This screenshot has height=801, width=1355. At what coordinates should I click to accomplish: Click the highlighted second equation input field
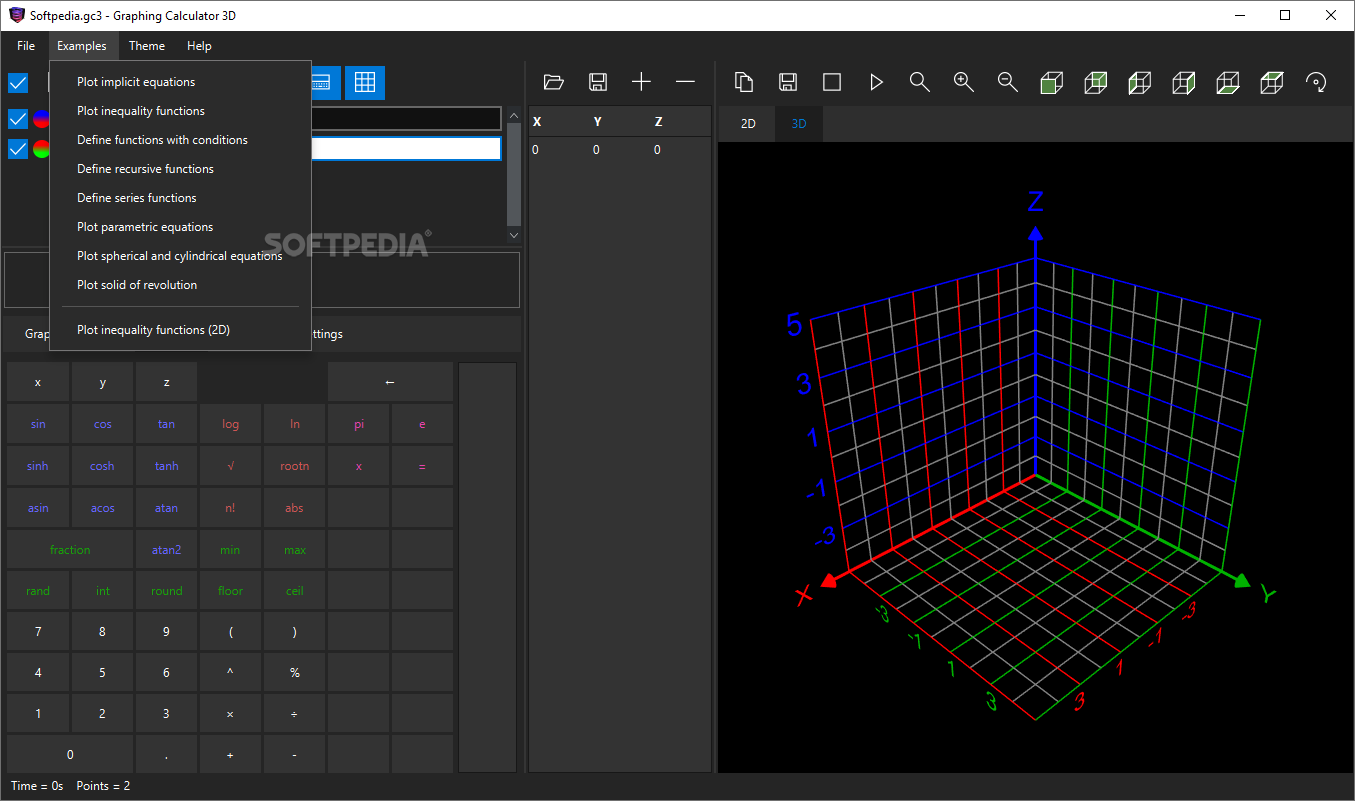pos(406,149)
